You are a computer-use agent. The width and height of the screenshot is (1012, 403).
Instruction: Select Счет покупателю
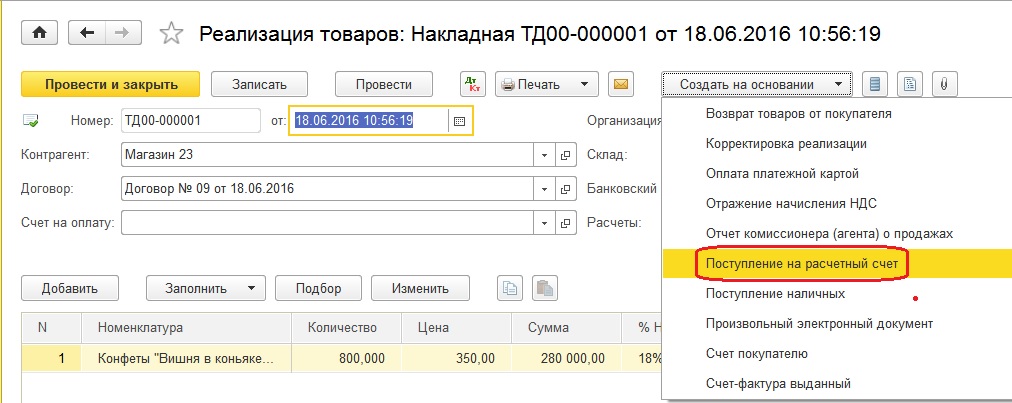click(756, 354)
